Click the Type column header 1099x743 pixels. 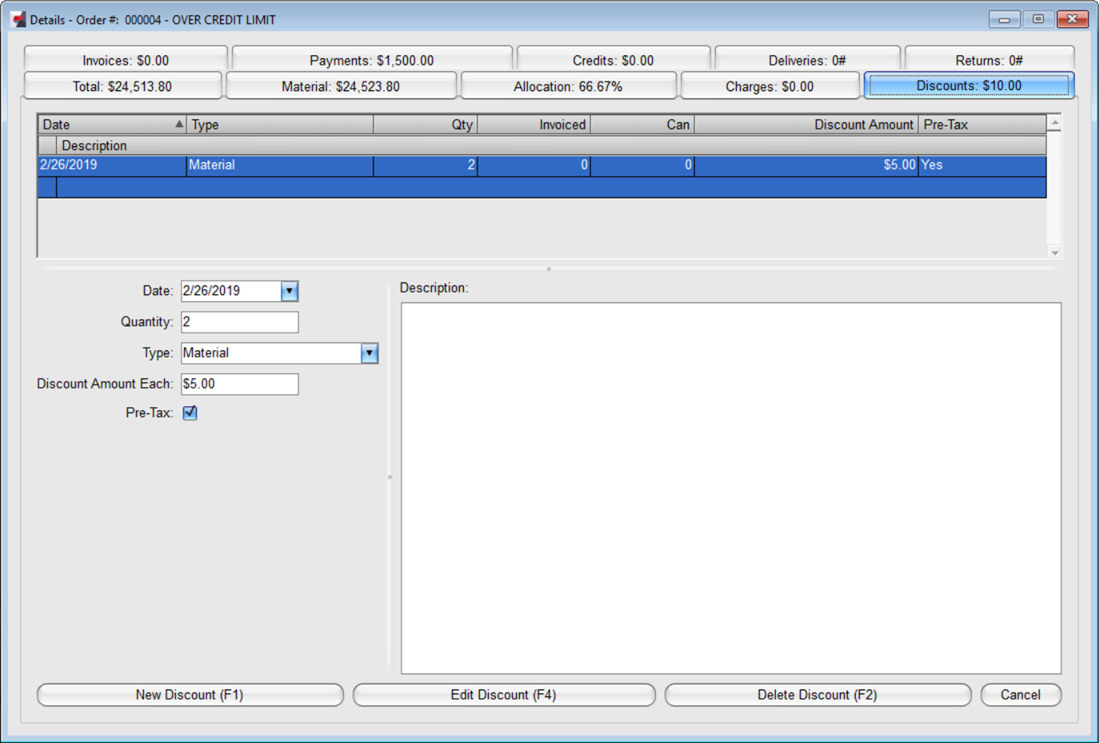tap(280, 124)
